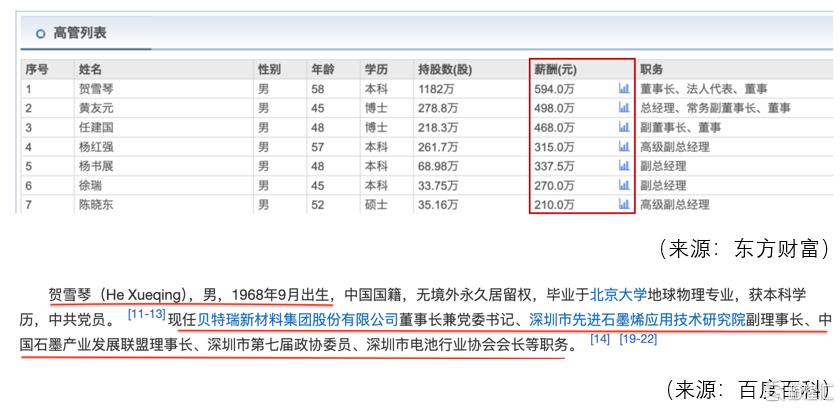Click 高级副总经理 in 陈晓东's row
Screen dimensions: 840x408
(674, 205)
